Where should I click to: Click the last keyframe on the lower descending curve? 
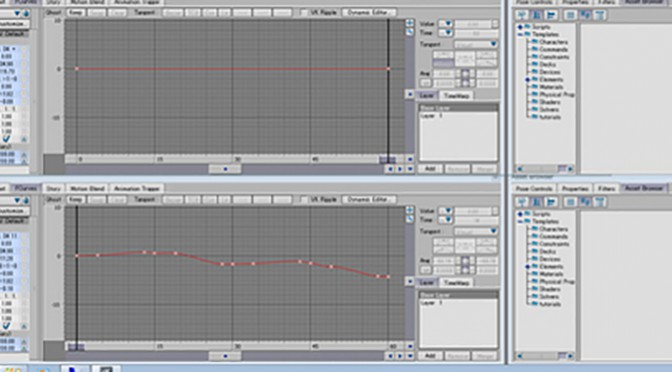pos(388,277)
